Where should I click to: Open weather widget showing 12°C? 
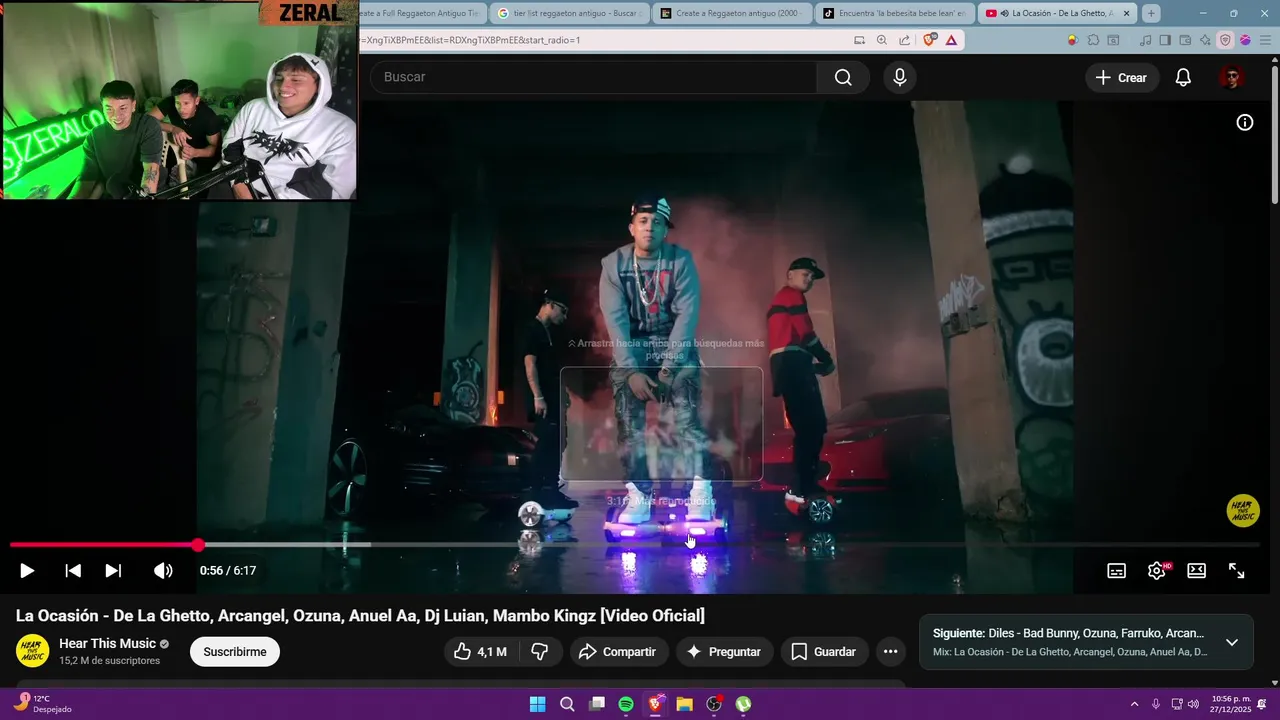(44, 704)
